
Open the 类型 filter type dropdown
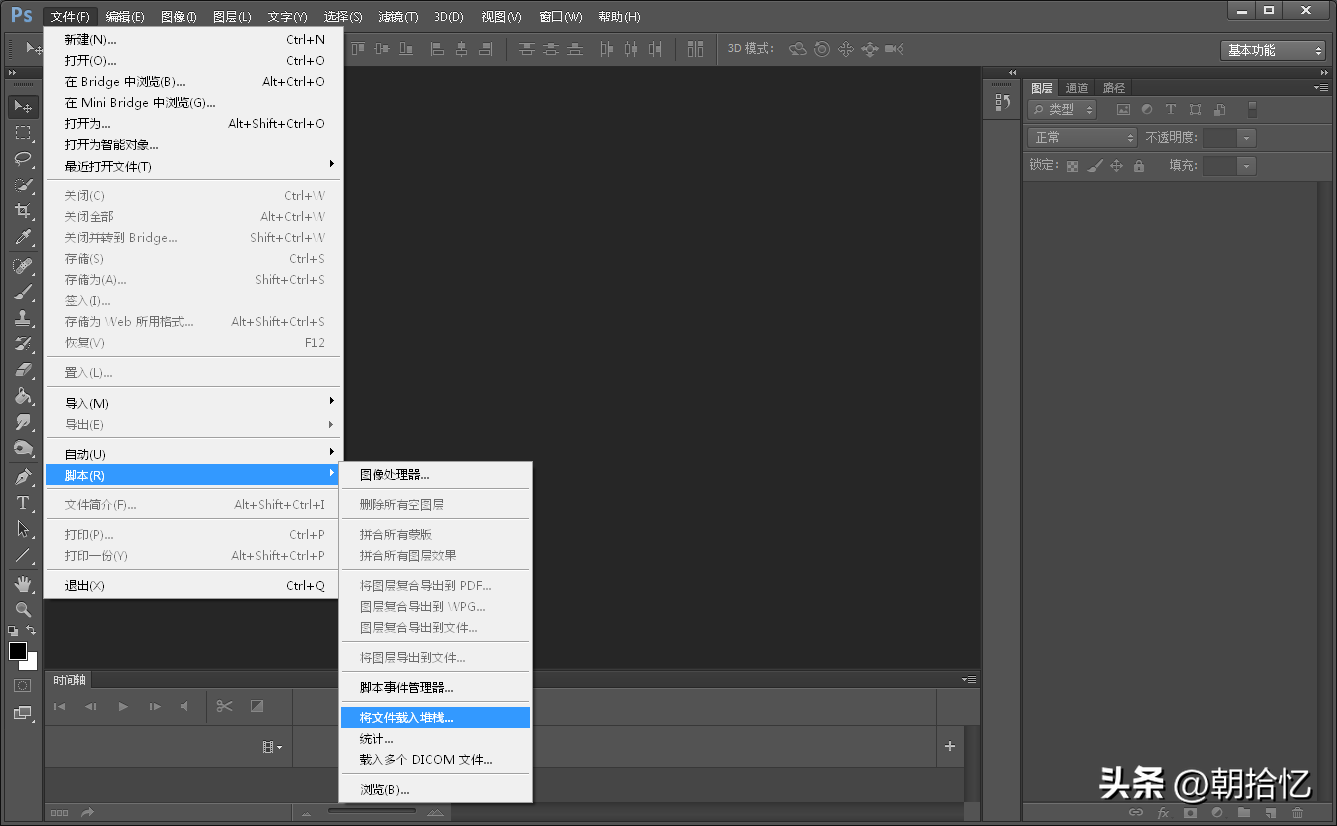1062,110
